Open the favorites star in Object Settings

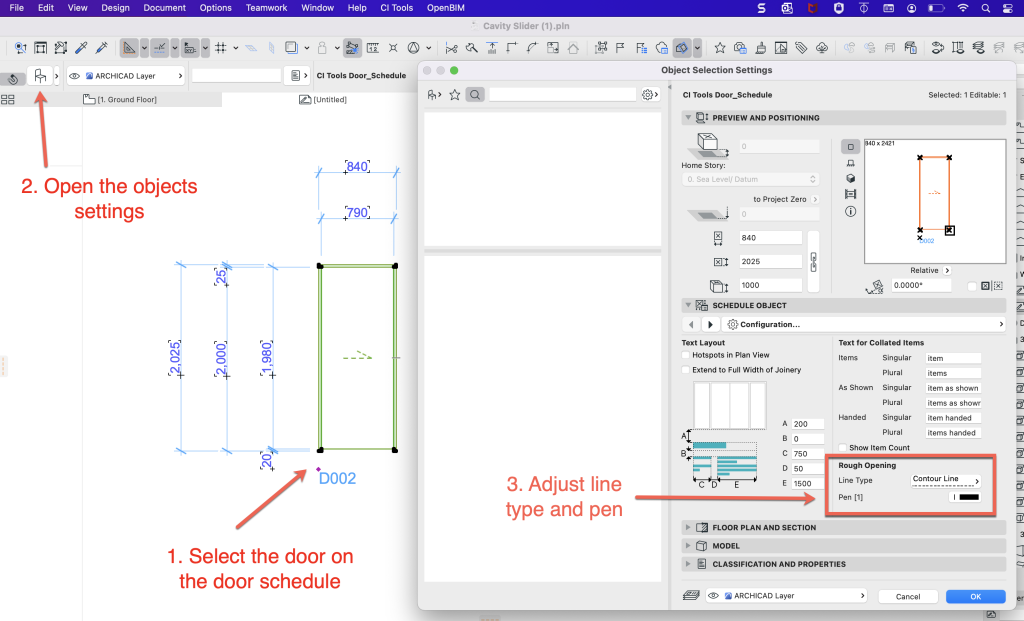pos(455,95)
